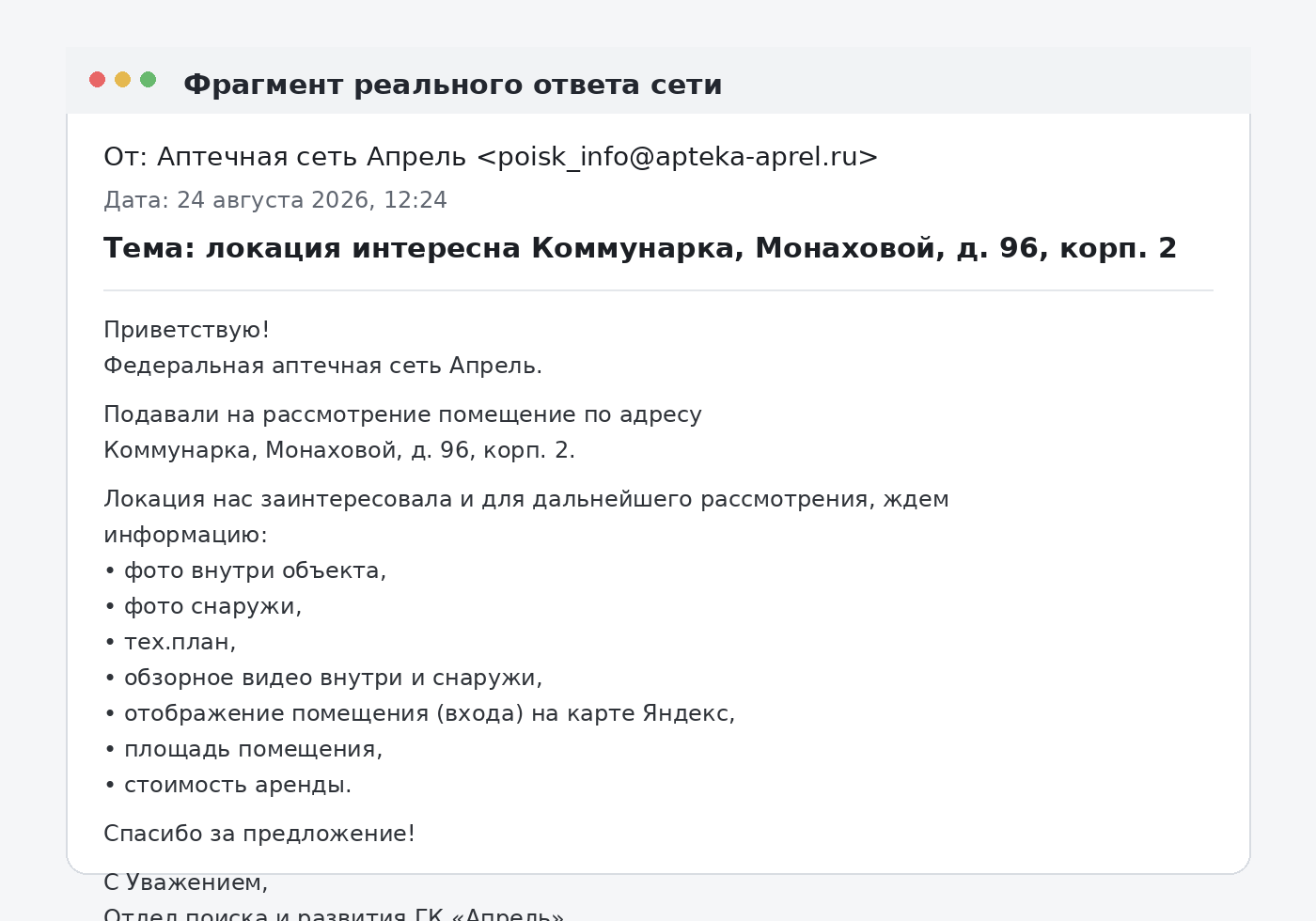Click the line beginning "Локация нас заинтересовала"
The width and height of the screenshot is (1316, 921).
[526, 499]
